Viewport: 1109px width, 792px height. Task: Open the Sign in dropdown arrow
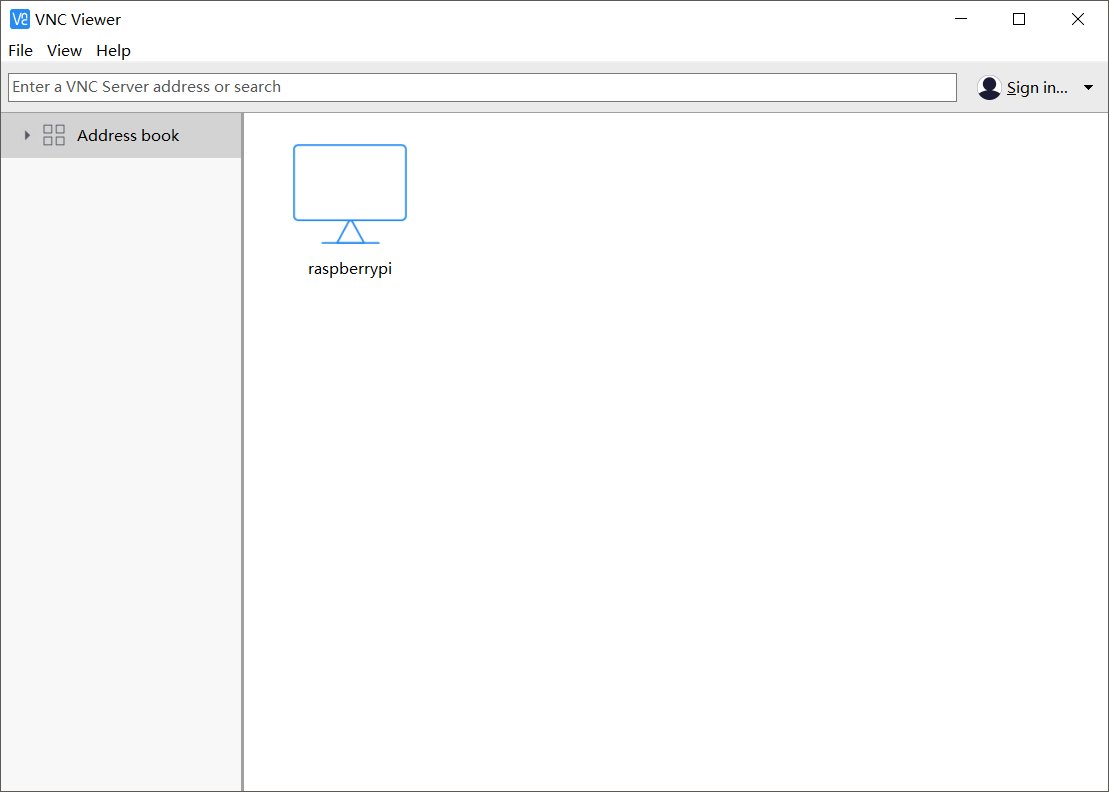click(x=1088, y=88)
